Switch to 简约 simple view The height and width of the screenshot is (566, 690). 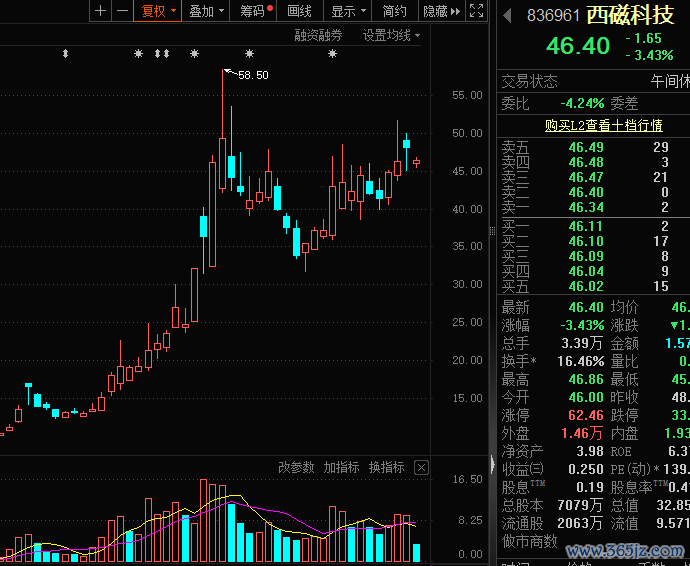pyautogui.click(x=395, y=11)
